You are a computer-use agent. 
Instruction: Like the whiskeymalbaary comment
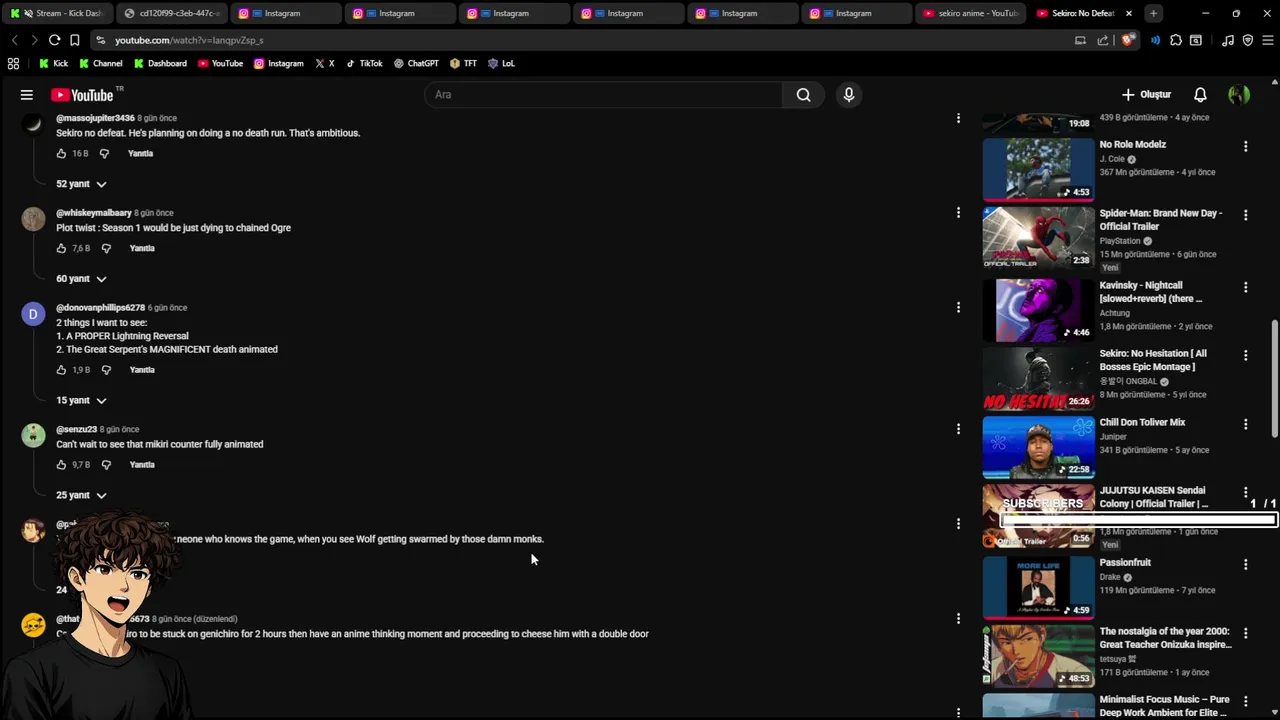click(x=61, y=248)
